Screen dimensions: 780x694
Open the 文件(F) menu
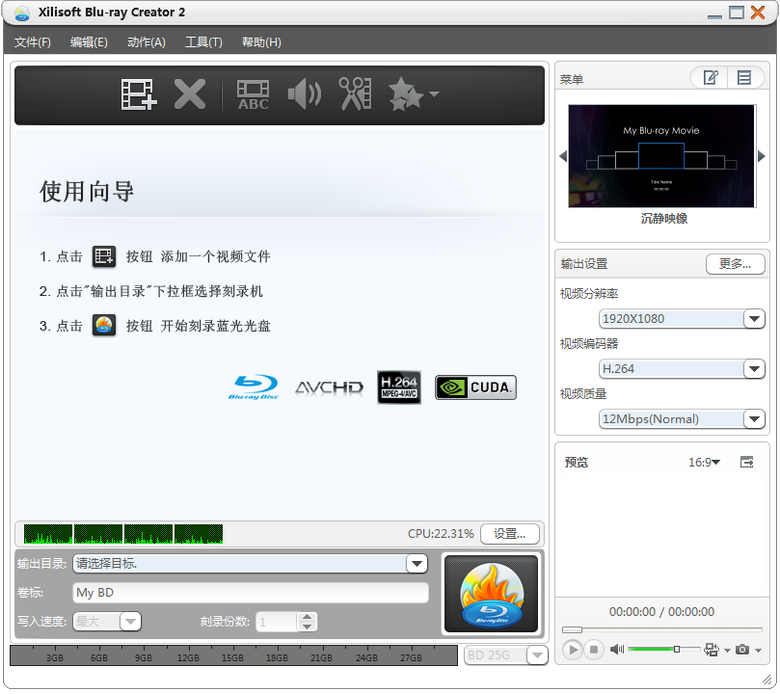32,42
